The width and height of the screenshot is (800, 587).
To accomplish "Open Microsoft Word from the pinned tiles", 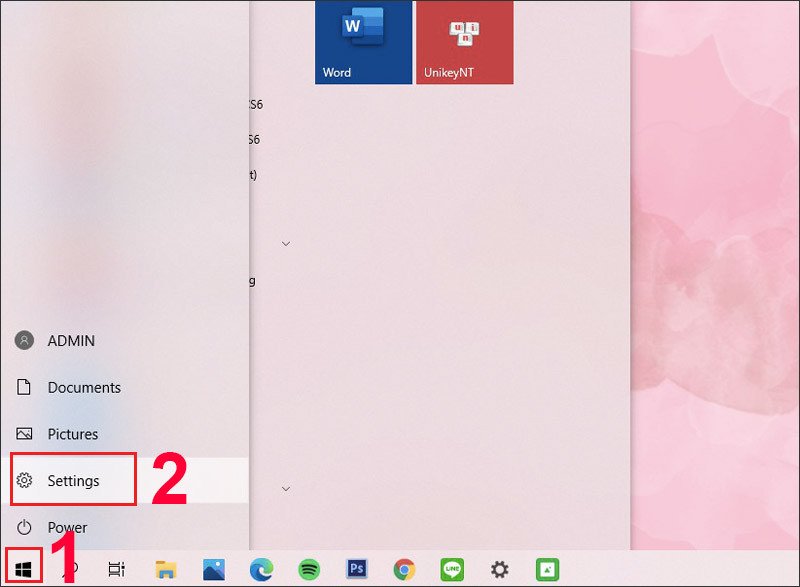I will [x=362, y=40].
